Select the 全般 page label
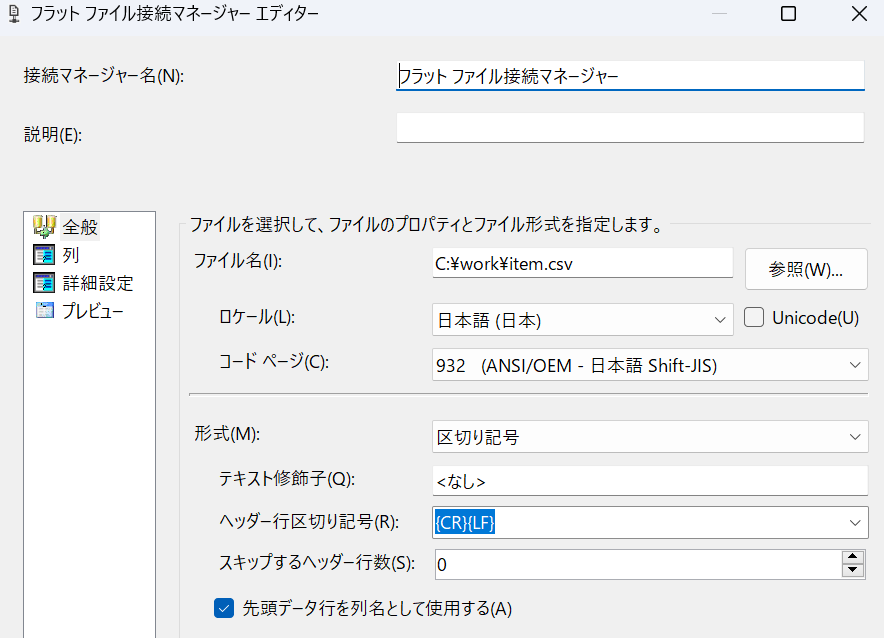The image size is (884, 638). [x=80, y=227]
